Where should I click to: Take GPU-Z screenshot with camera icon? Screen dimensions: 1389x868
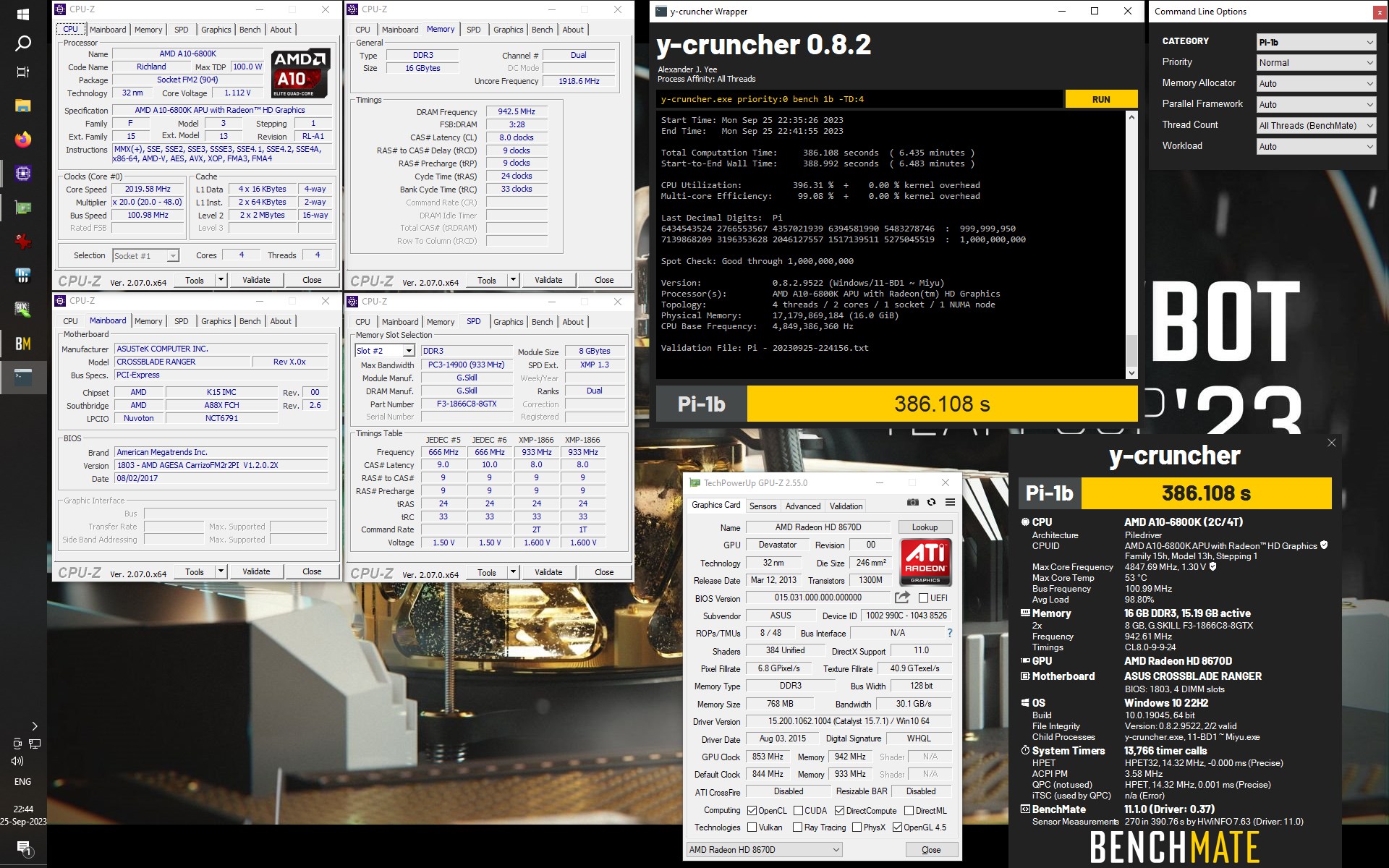click(x=913, y=503)
